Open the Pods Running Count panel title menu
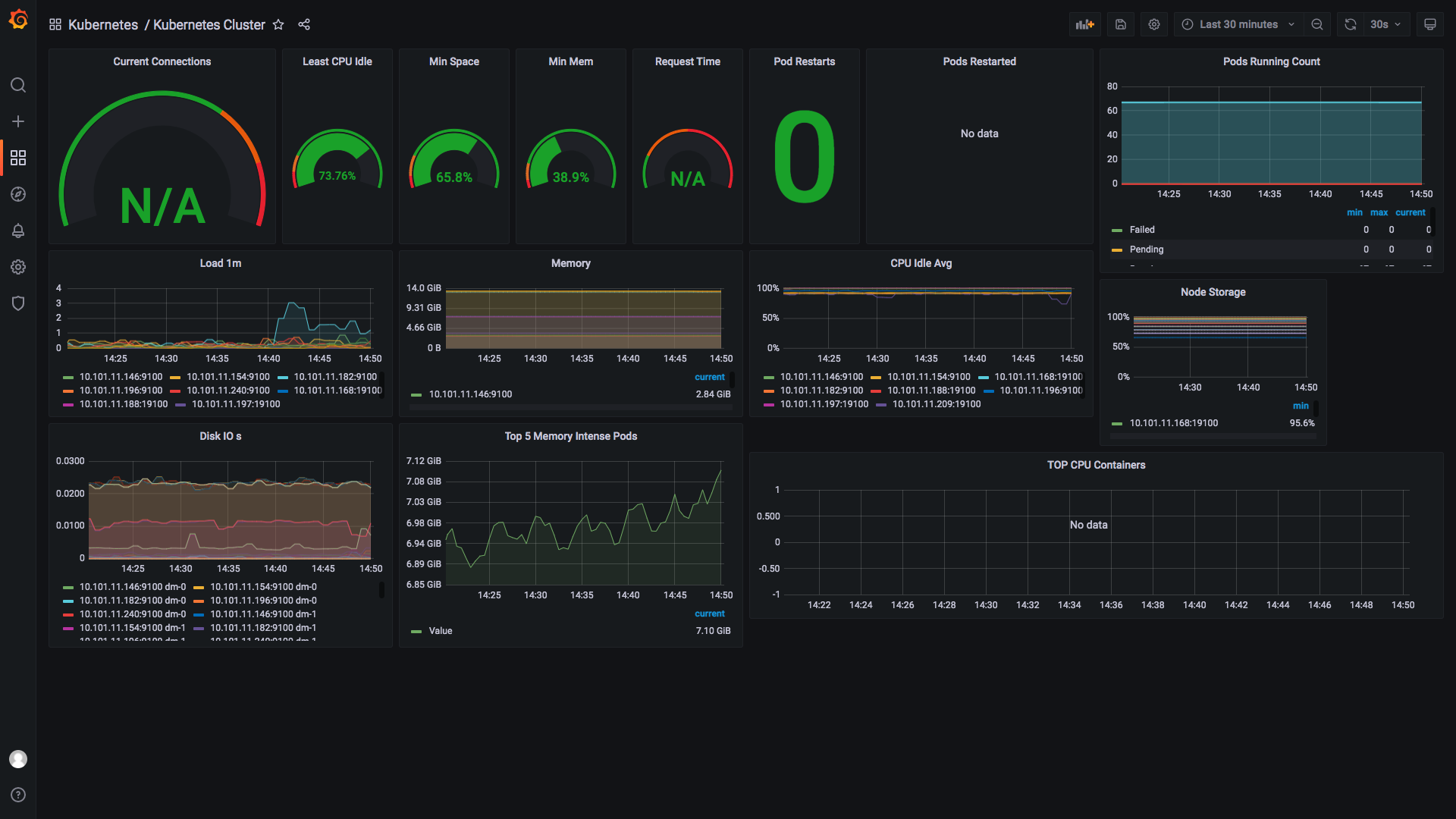Image resolution: width=1456 pixels, height=819 pixels. (1271, 61)
